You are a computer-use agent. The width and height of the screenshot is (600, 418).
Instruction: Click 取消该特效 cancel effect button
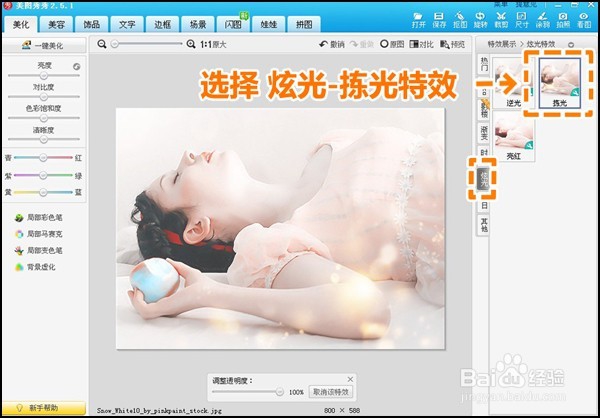[x=331, y=392]
